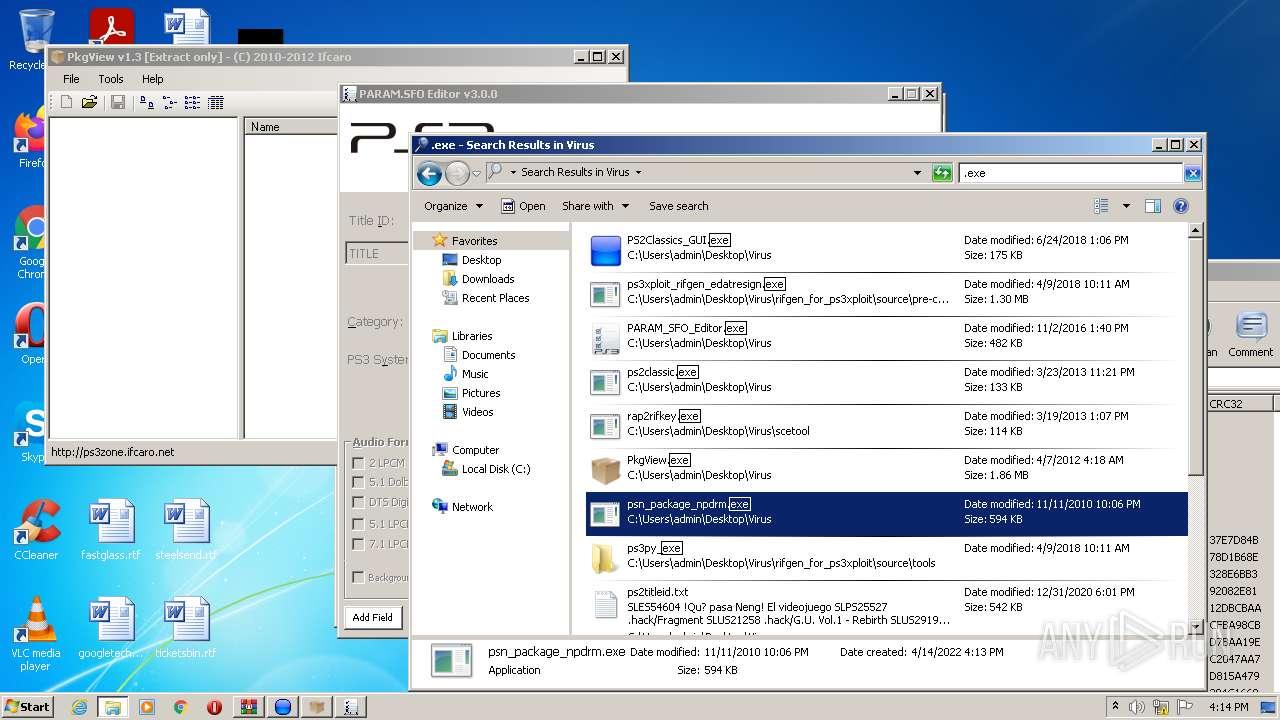Open Downloads in Favorites
The width and height of the screenshot is (1280, 720).
(488, 279)
